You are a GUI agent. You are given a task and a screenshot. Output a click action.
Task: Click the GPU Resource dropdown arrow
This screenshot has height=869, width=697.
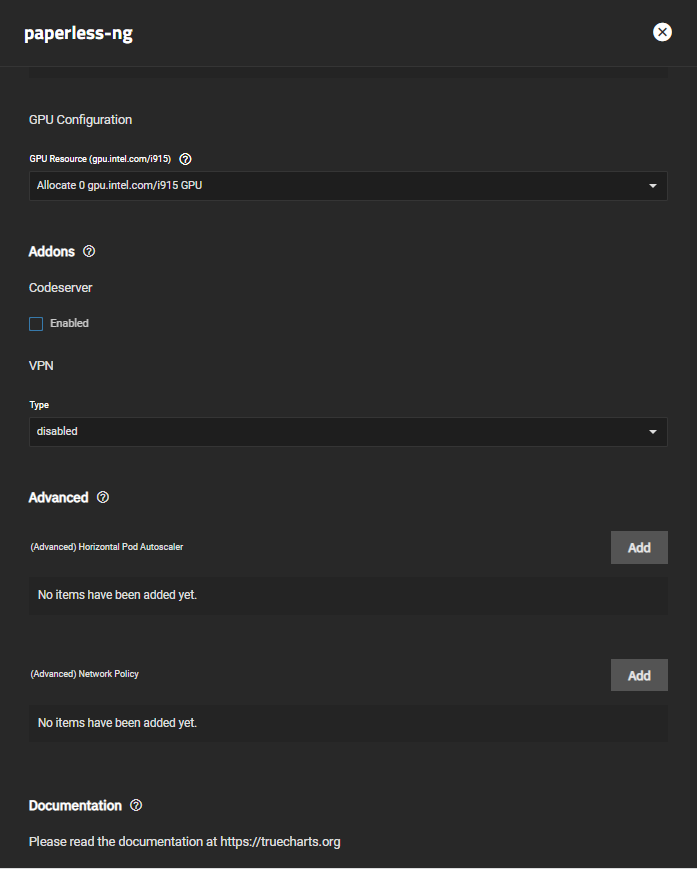click(x=653, y=186)
